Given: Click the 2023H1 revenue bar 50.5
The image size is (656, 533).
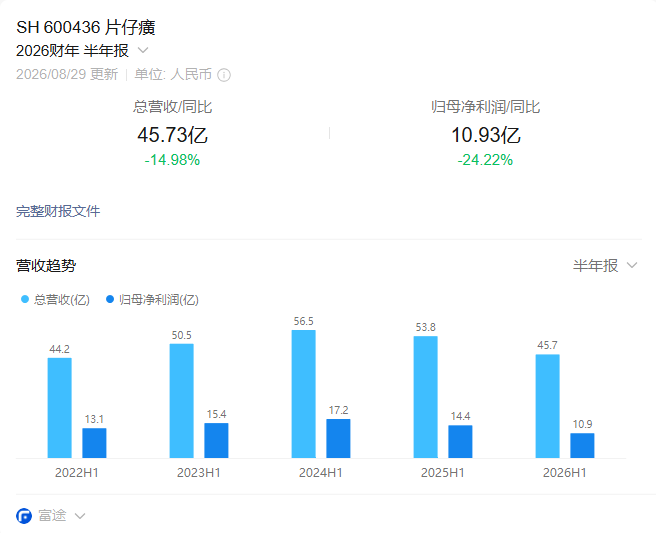Looking at the screenshot, I should point(182,401).
